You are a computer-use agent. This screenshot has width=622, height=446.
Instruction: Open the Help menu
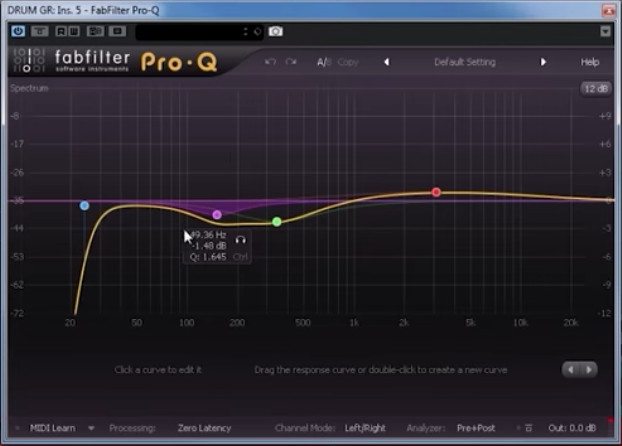pos(590,62)
